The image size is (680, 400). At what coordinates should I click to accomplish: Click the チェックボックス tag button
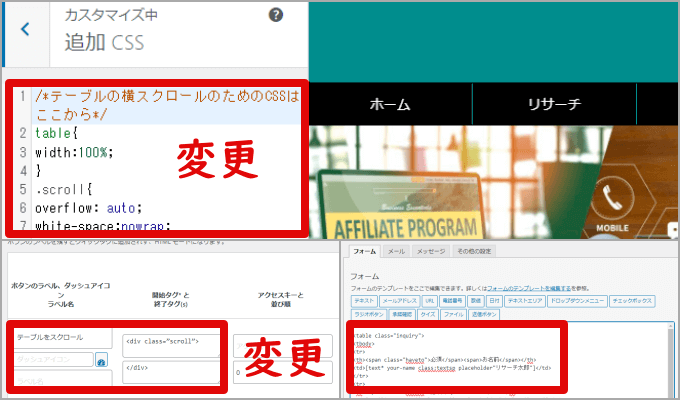pyautogui.click(x=632, y=301)
